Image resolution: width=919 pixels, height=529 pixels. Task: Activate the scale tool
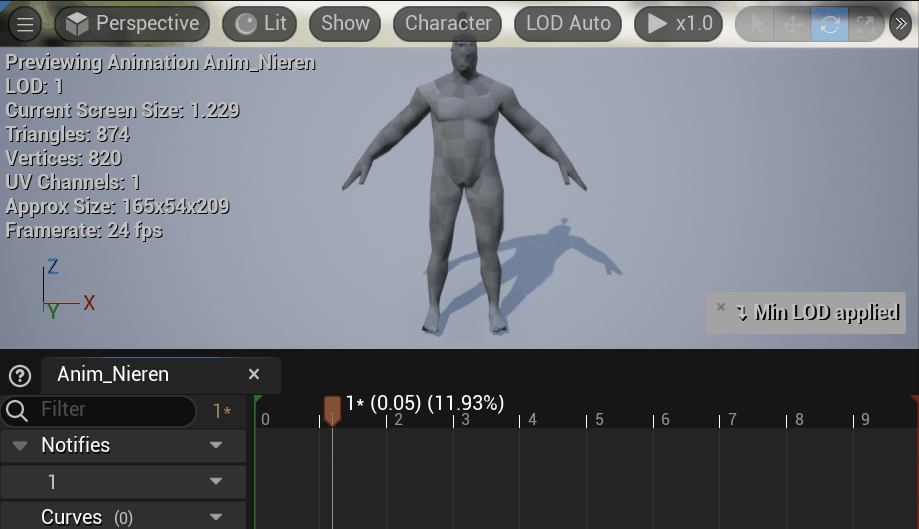click(x=865, y=25)
